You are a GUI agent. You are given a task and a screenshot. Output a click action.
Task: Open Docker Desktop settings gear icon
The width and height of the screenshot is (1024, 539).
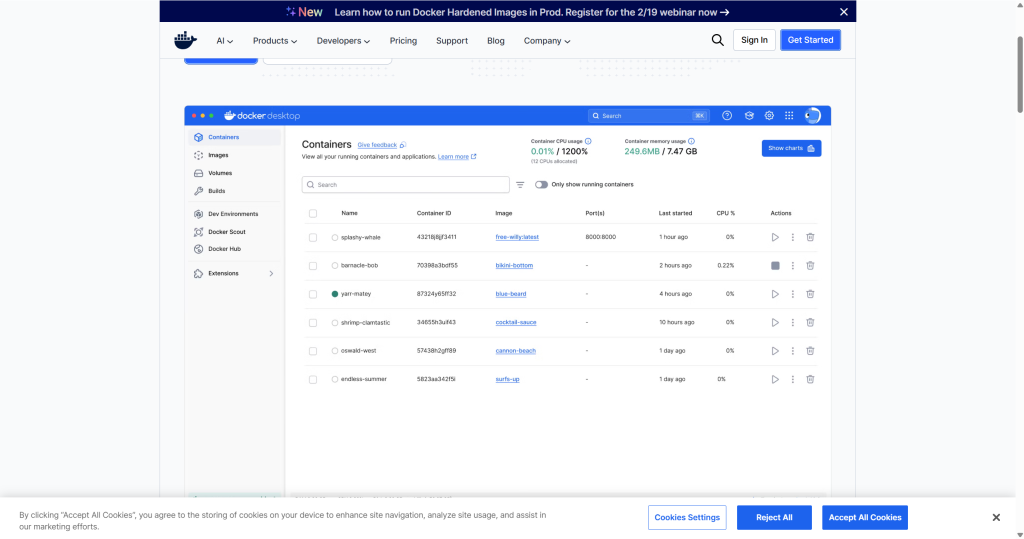point(769,116)
